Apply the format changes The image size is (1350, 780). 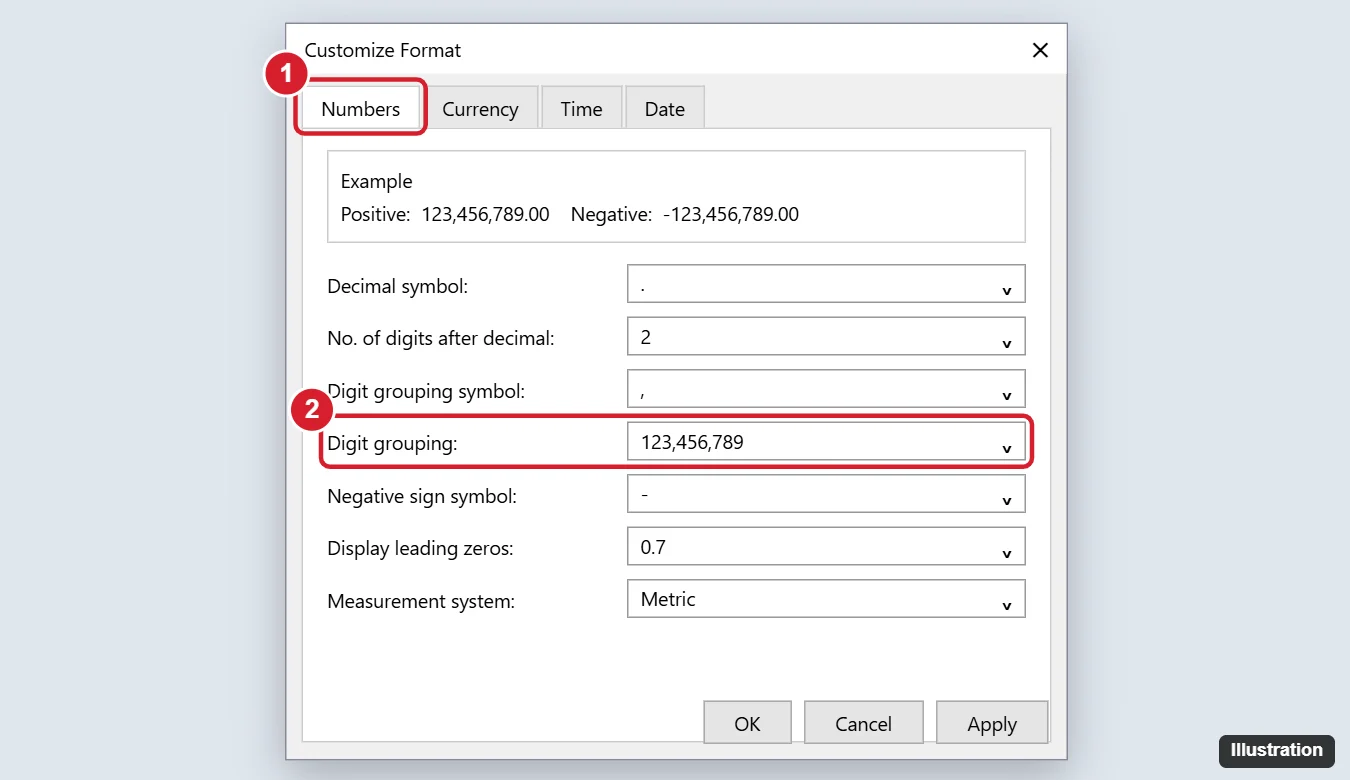pos(992,723)
